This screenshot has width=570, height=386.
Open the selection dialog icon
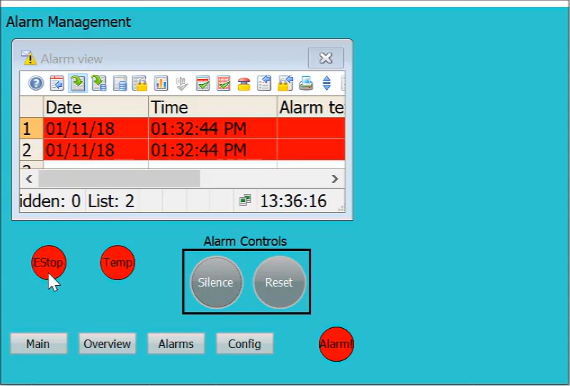[264, 83]
